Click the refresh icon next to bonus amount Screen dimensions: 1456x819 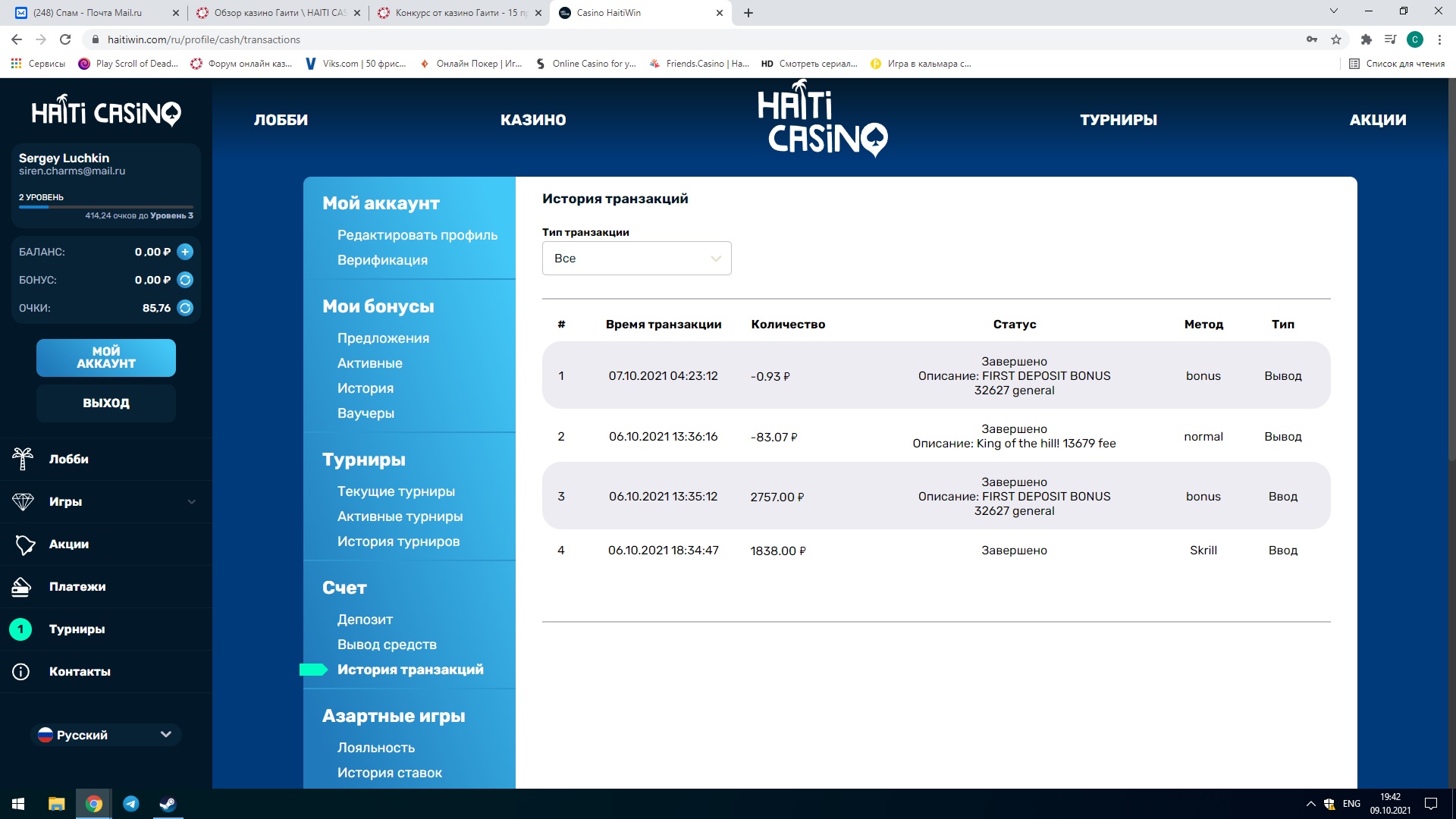pyautogui.click(x=185, y=280)
